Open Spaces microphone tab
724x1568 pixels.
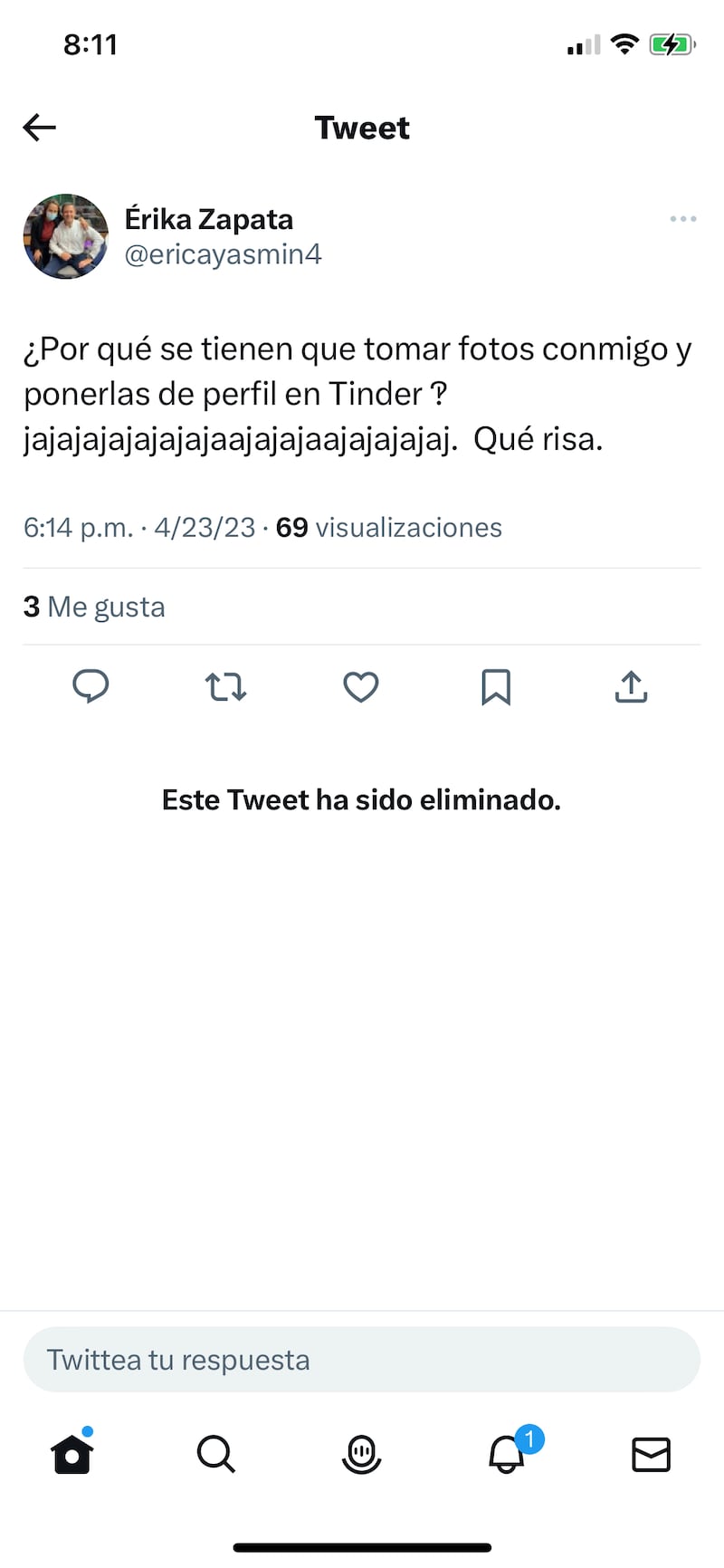(x=361, y=1455)
